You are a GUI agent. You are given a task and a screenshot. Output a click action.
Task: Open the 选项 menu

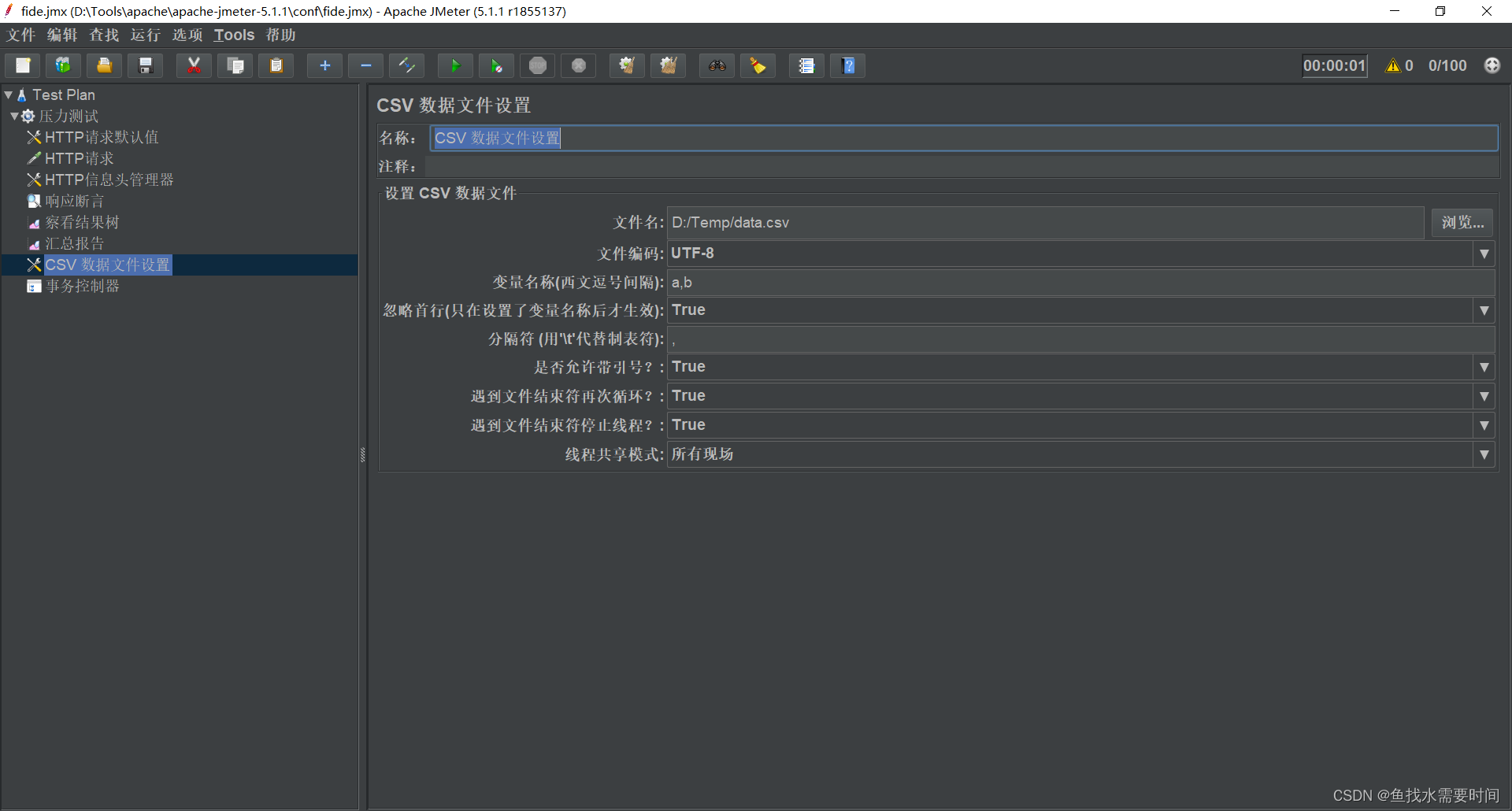point(187,35)
